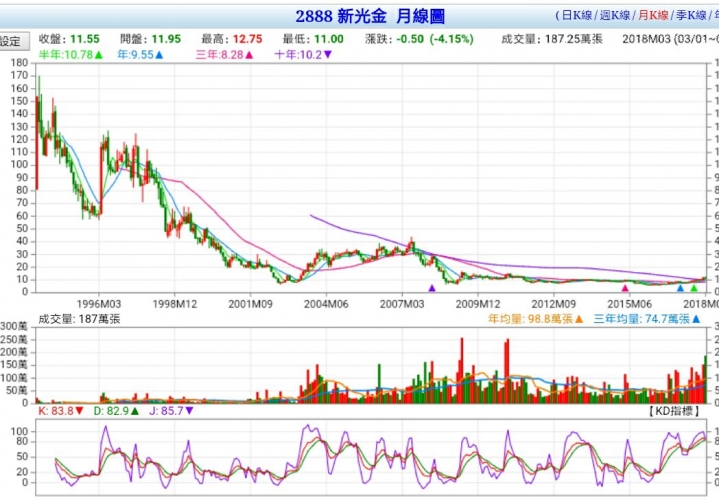This screenshot has height=500, width=720.
Task: Click the 2015M06 date label
Action: pyautogui.click(x=629, y=304)
